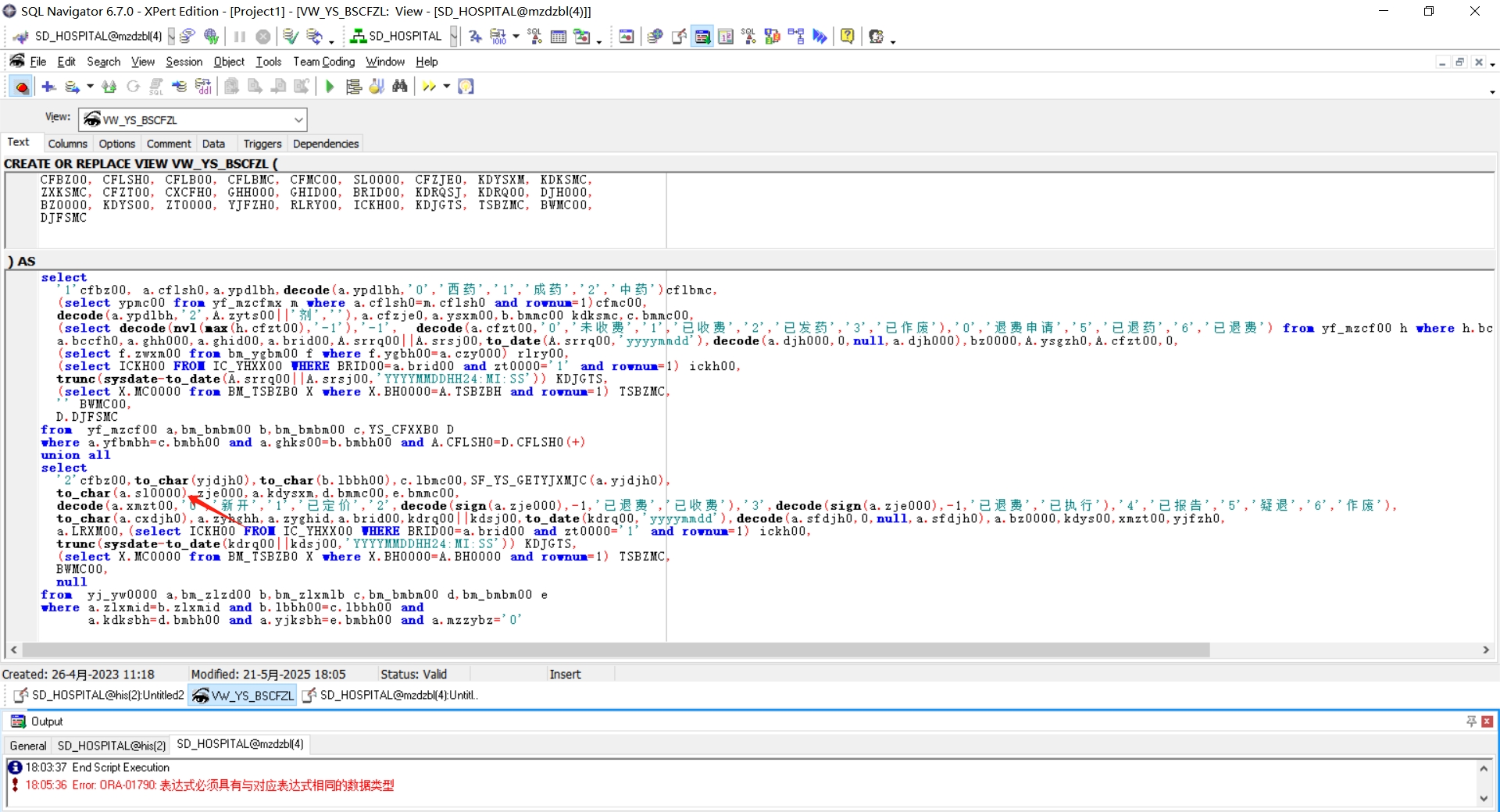Click the lightbulb icon in the view toolbar
This screenshot has width=1500, height=812.
[466, 87]
